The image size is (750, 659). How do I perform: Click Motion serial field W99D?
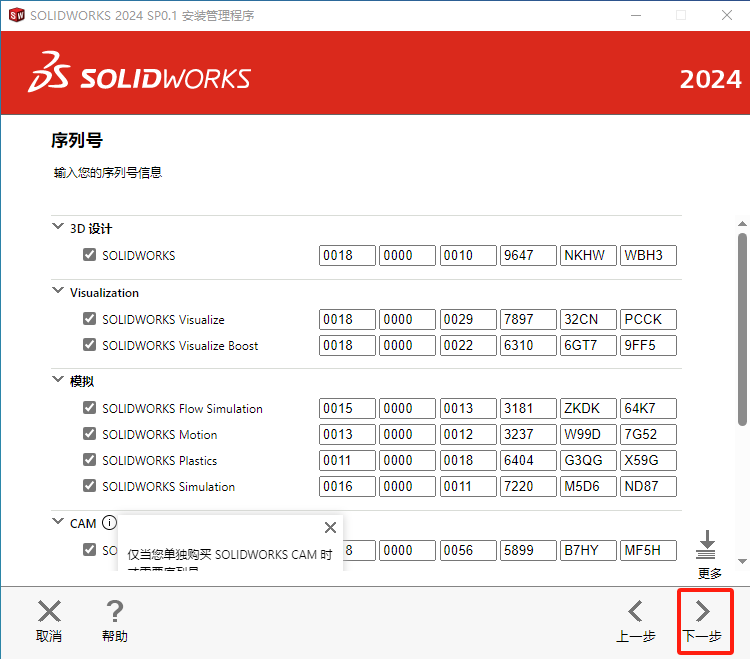tap(588, 434)
